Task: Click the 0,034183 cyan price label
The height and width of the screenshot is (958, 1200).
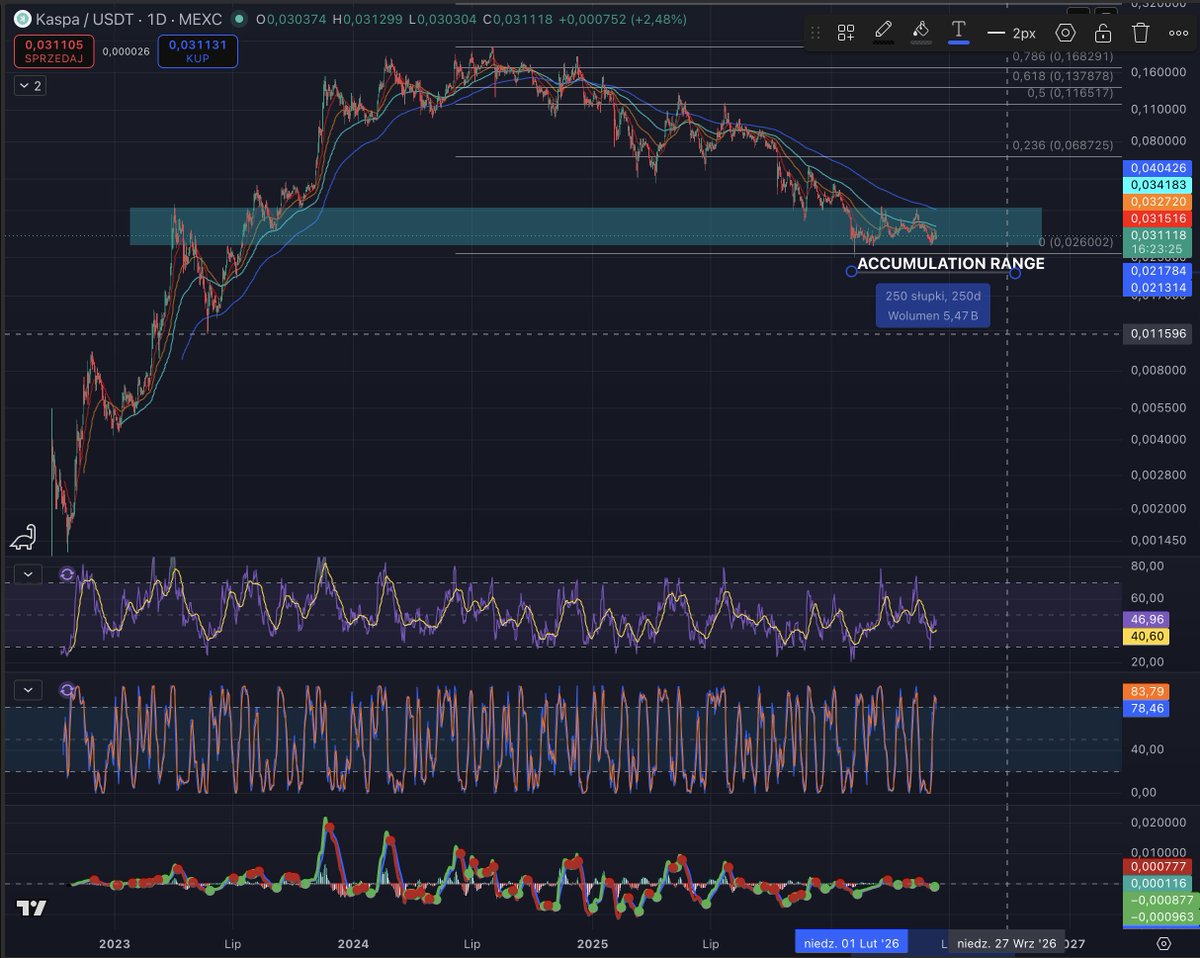Action: tap(1160, 185)
